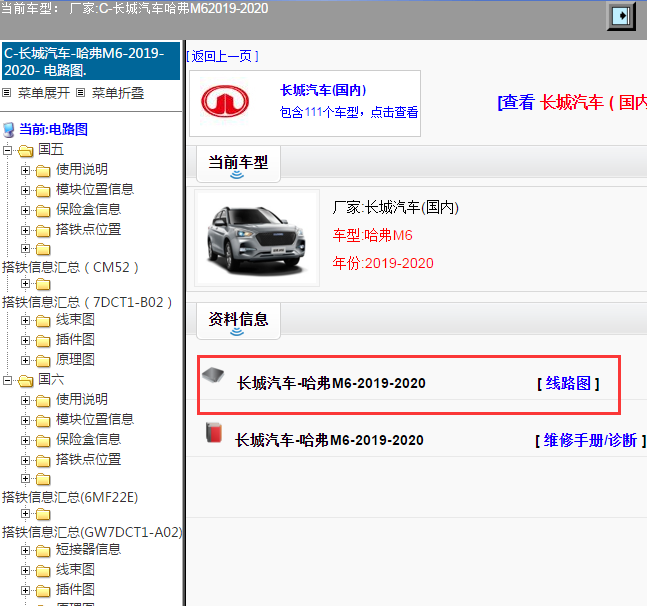
Task: Click 长城汽车-哈弗M6-2019-2020 title in 维修手册 row
Action: 329,440
